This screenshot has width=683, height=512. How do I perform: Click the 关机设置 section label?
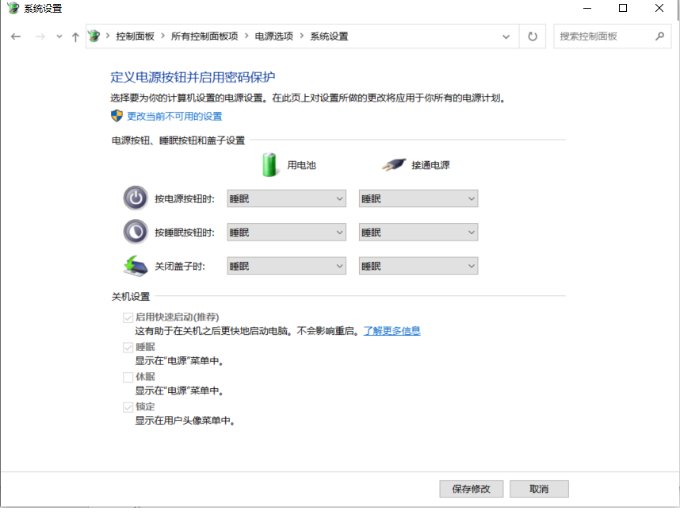tap(131, 297)
